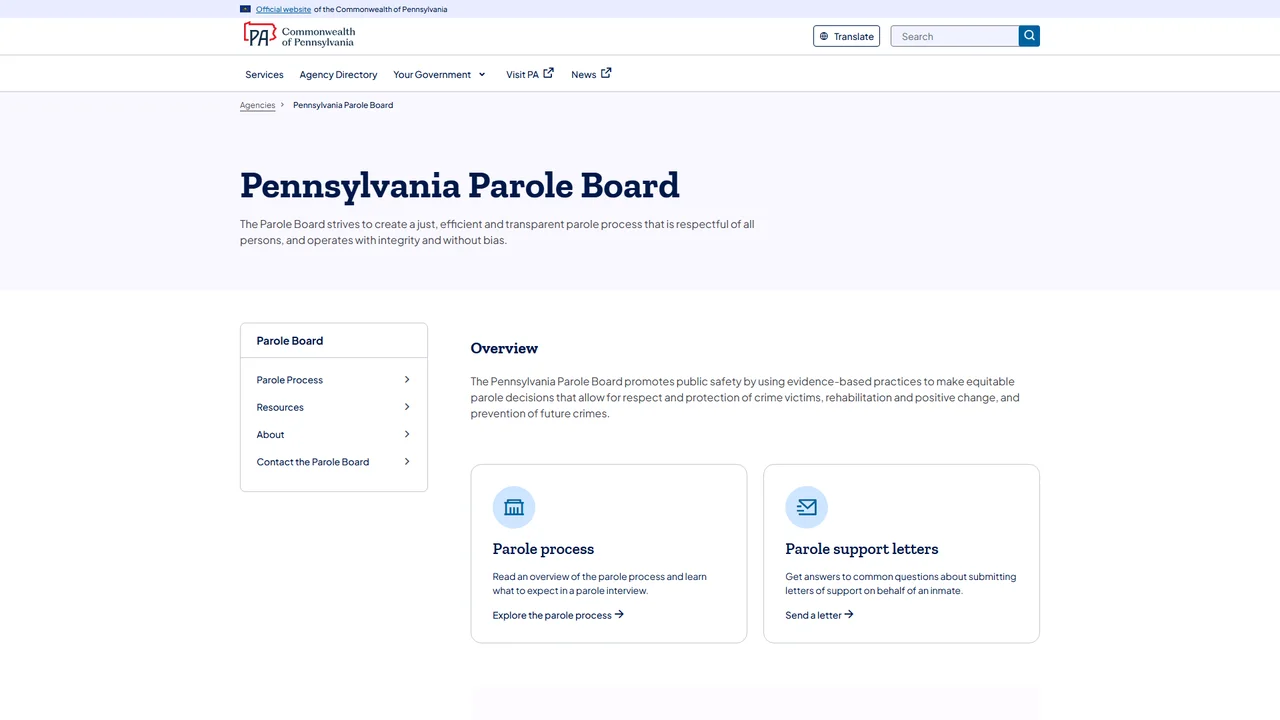Open the Services menu item
The width and height of the screenshot is (1280, 720).
pyautogui.click(x=264, y=74)
